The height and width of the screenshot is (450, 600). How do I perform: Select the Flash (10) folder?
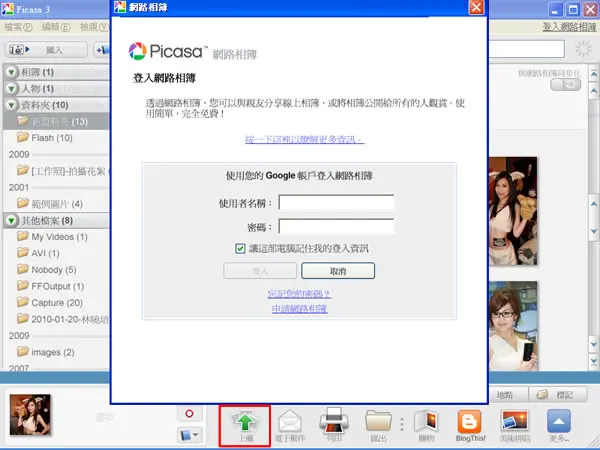pyautogui.click(x=52, y=138)
